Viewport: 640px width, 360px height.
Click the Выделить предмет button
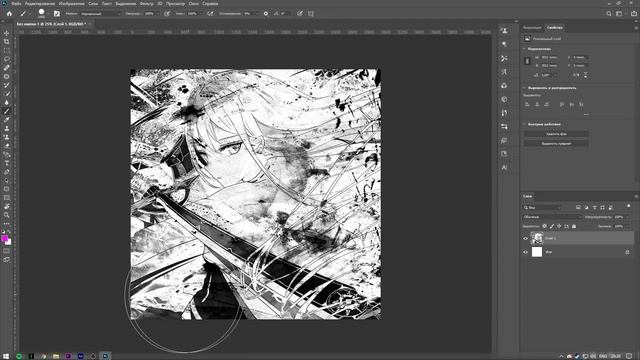pos(556,144)
